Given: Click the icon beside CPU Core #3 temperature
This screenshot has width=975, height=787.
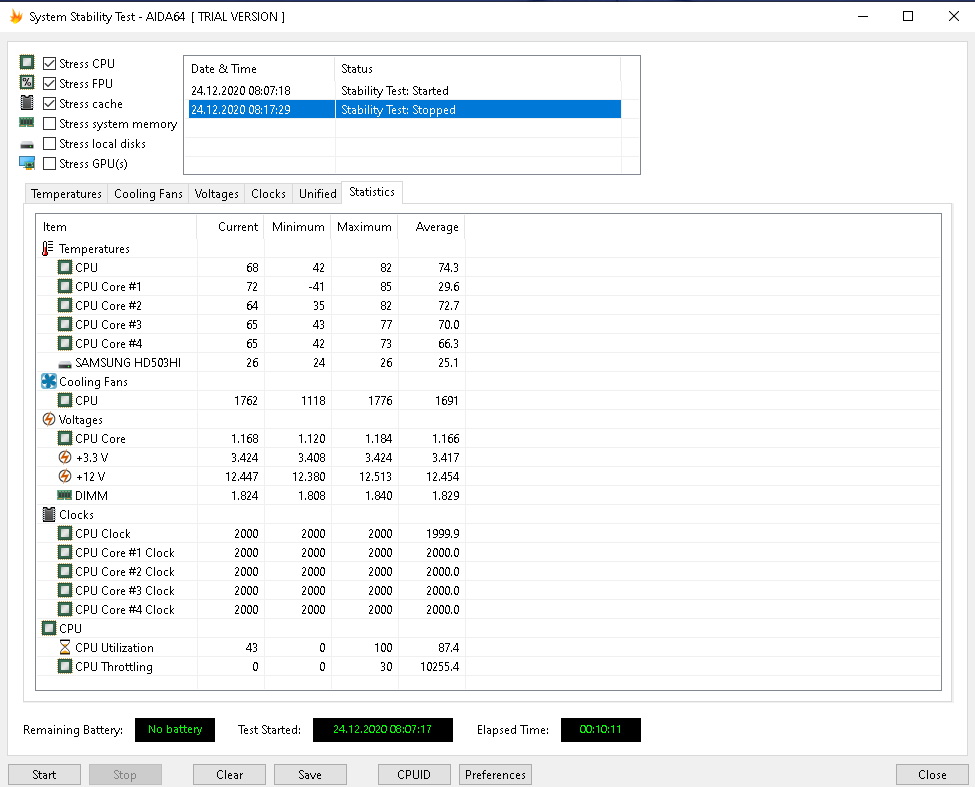Looking at the screenshot, I should click(x=65, y=324).
